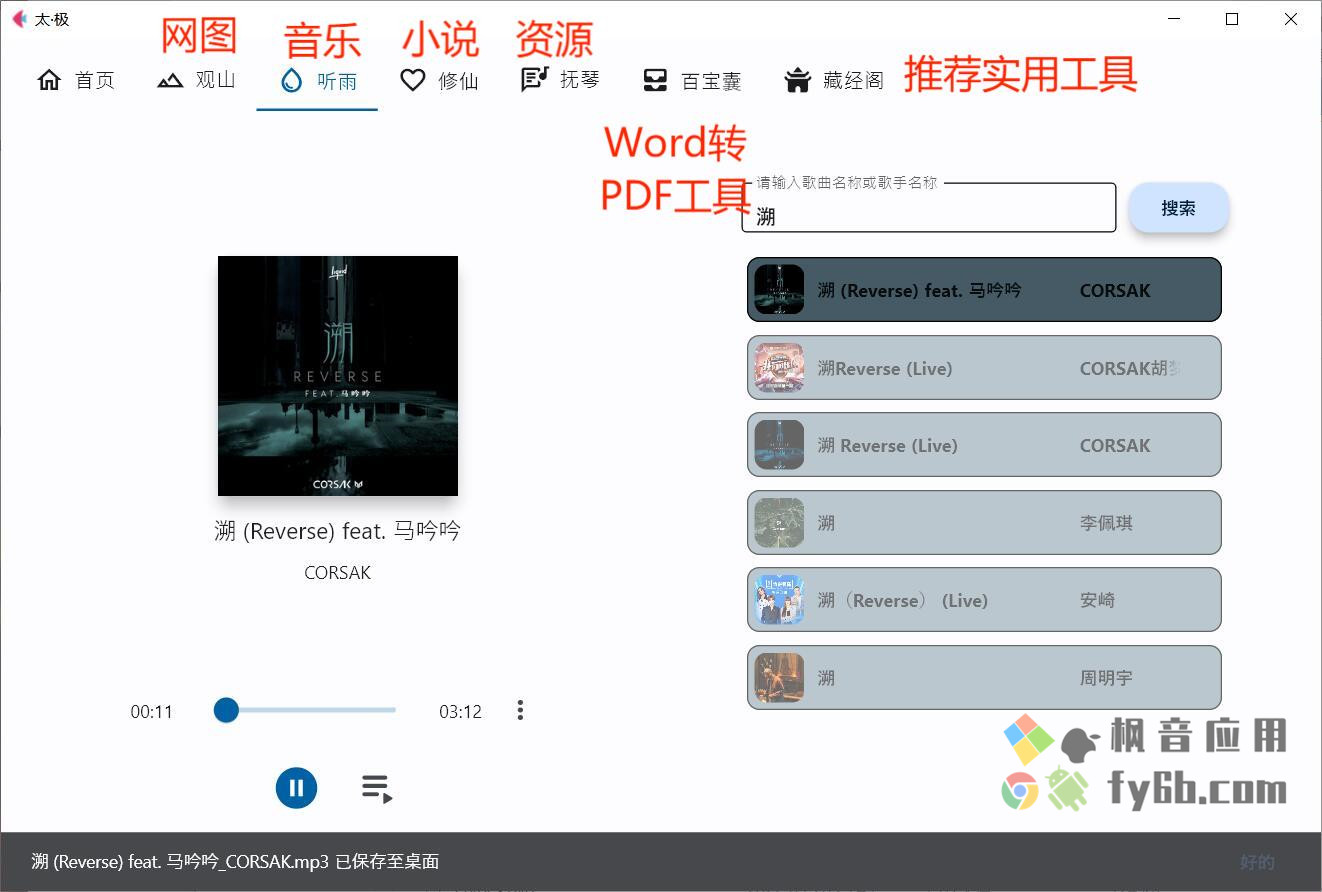The height and width of the screenshot is (892, 1322).
Task: Click cover thumbnail of 安崎 song
Action: click(779, 600)
